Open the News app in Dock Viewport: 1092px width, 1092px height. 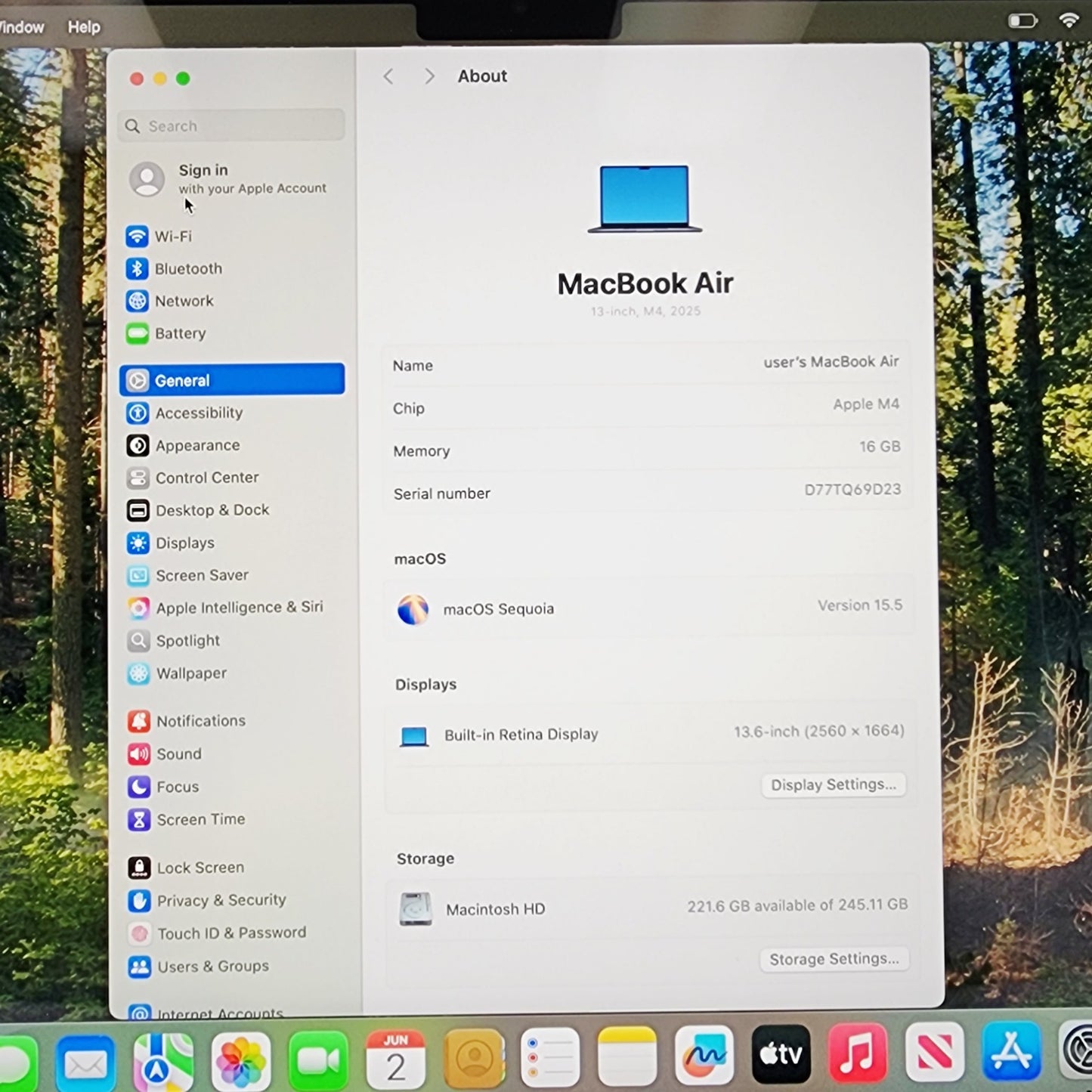tap(935, 1052)
